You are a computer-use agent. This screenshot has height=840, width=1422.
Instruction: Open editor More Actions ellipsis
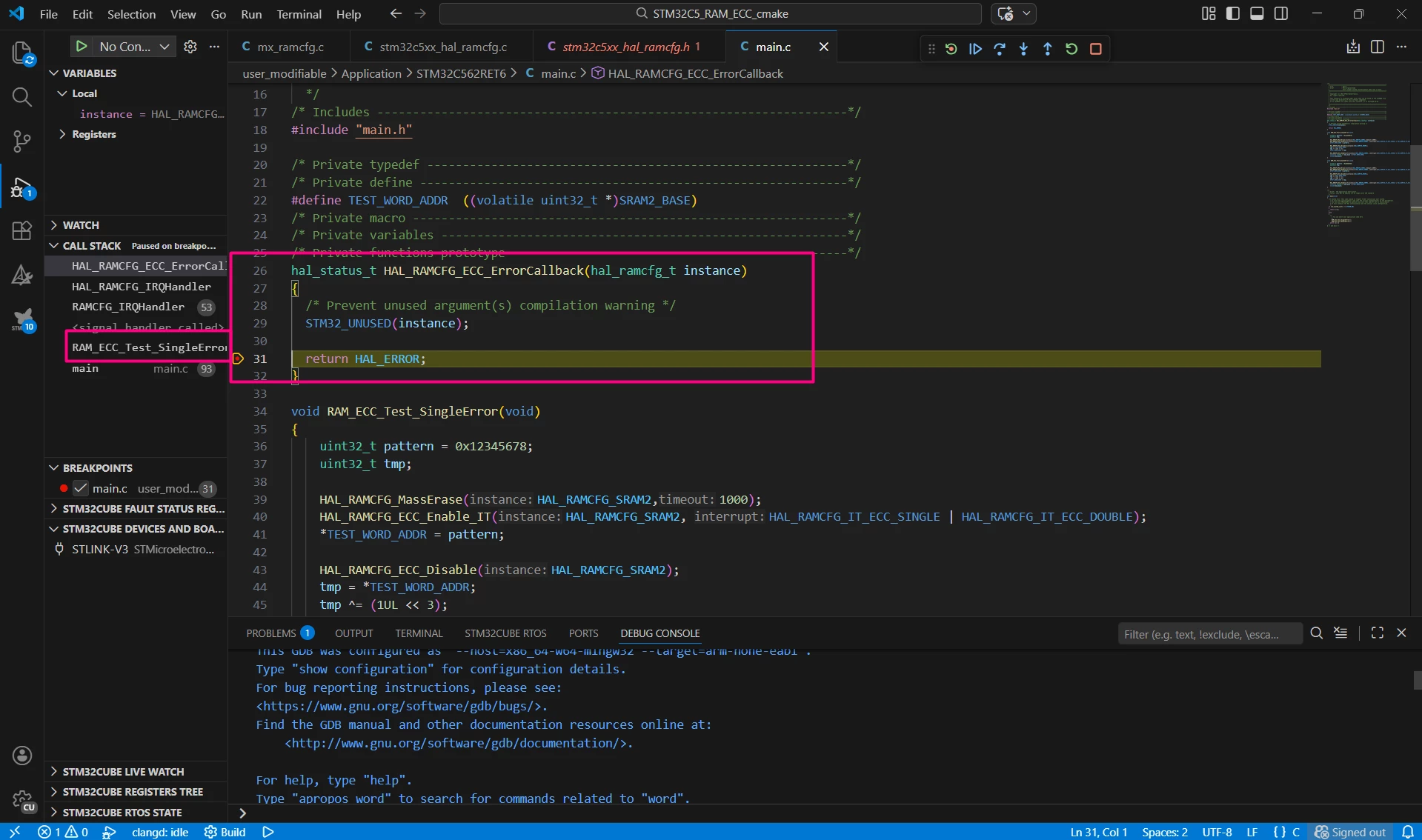[x=1401, y=47]
